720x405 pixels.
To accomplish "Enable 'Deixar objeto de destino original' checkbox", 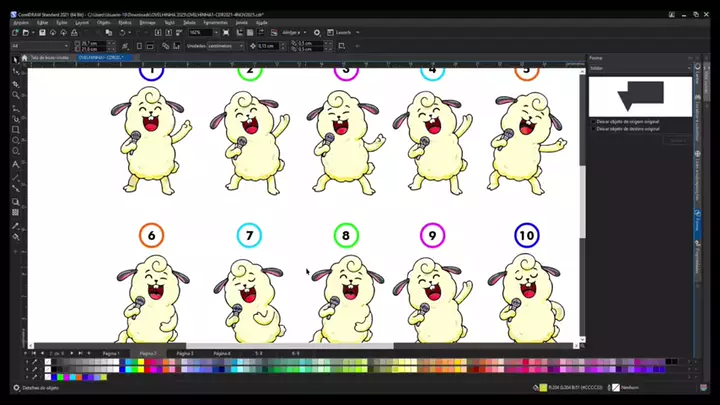I will point(594,128).
